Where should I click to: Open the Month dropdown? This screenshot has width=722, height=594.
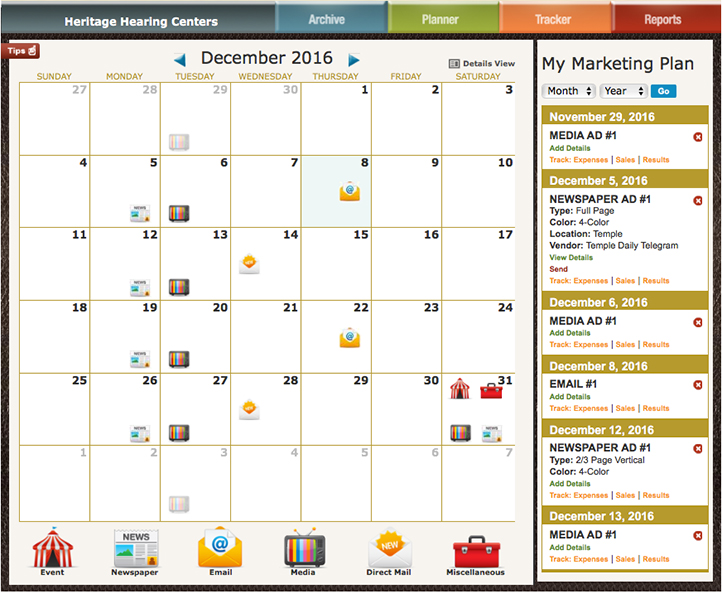click(569, 91)
